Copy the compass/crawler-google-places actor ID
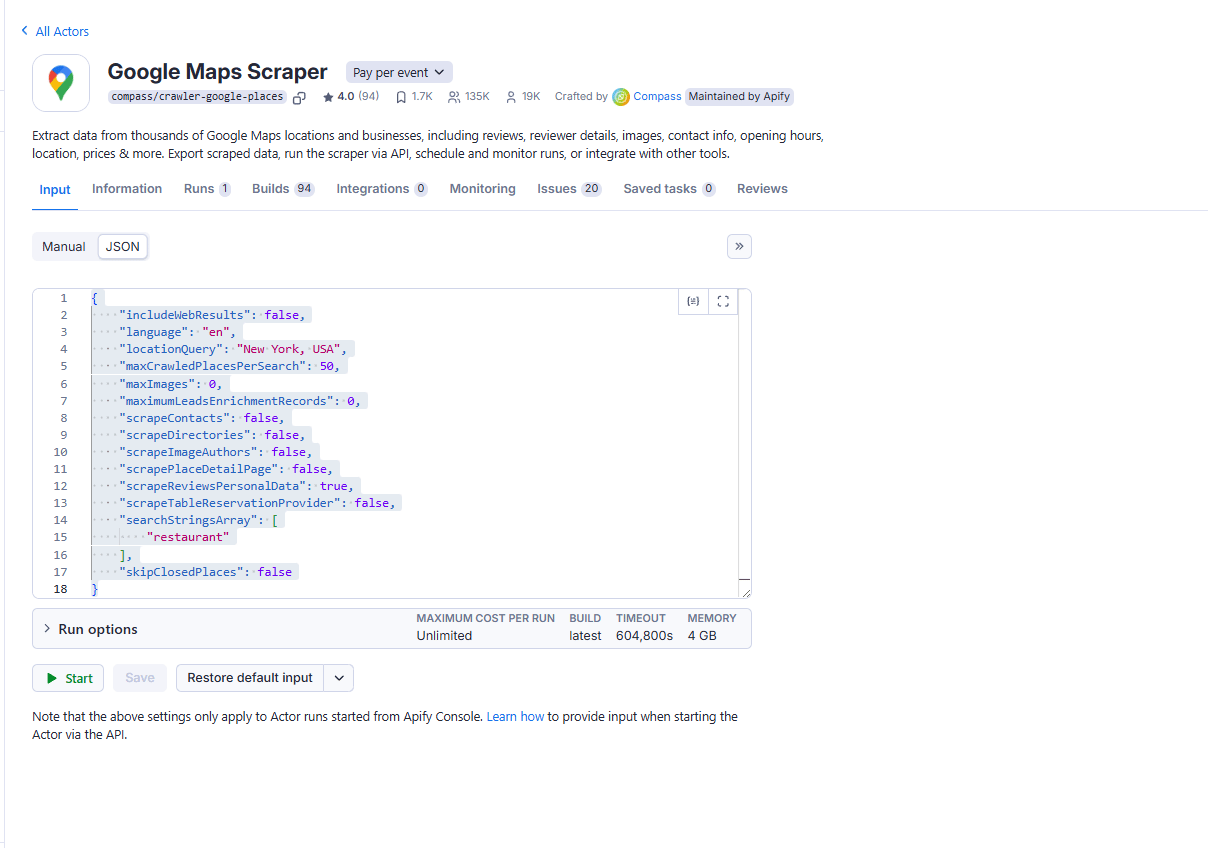The height and width of the screenshot is (848, 1208). tap(299, 97)
